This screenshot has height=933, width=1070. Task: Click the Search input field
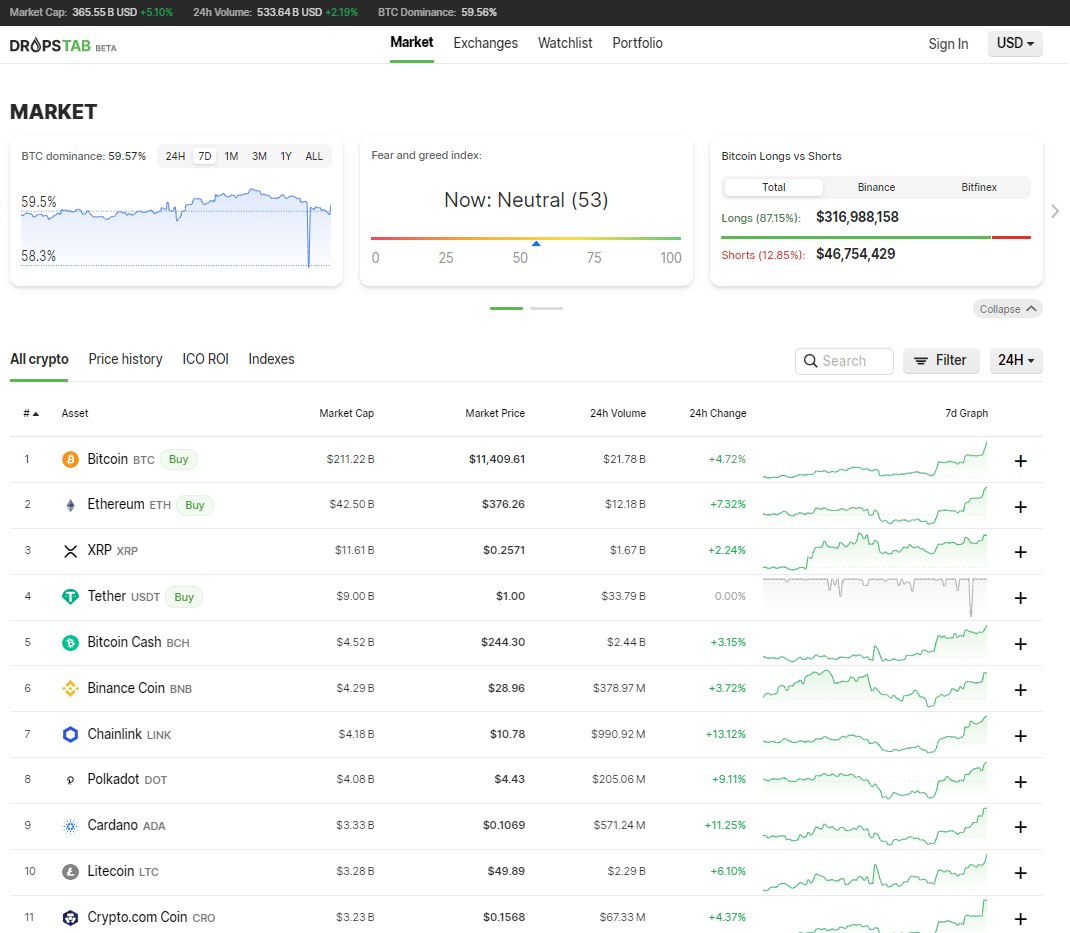pos(844,361)
